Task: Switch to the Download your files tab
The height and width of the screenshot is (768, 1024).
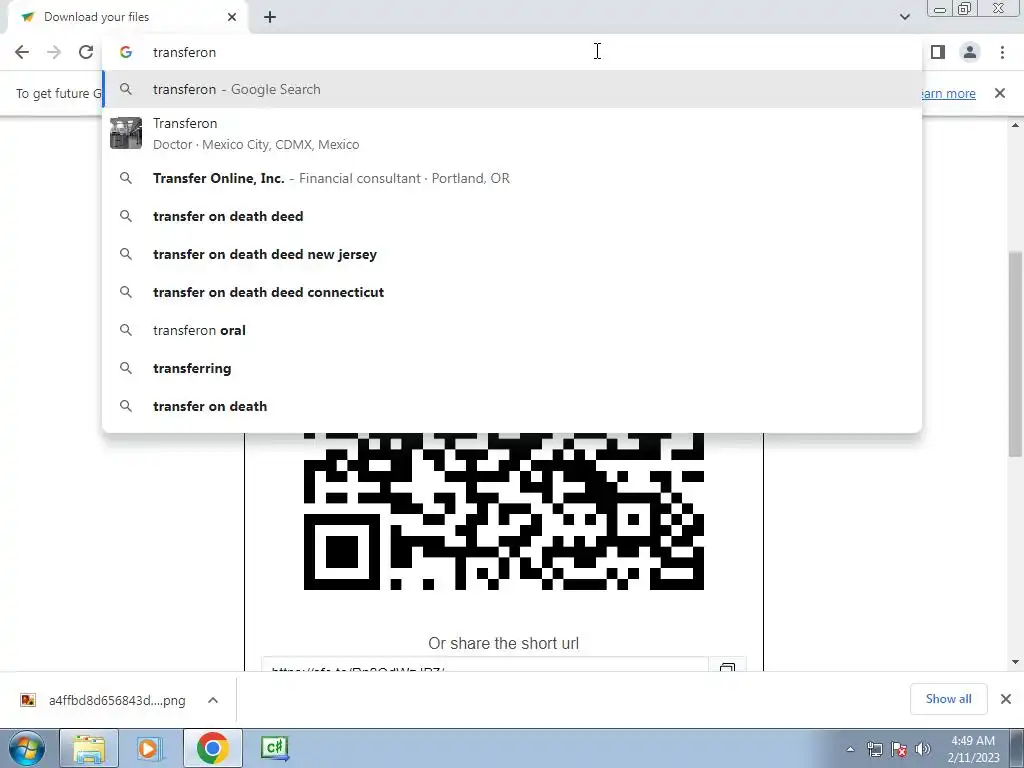Action: coord(128,17)
